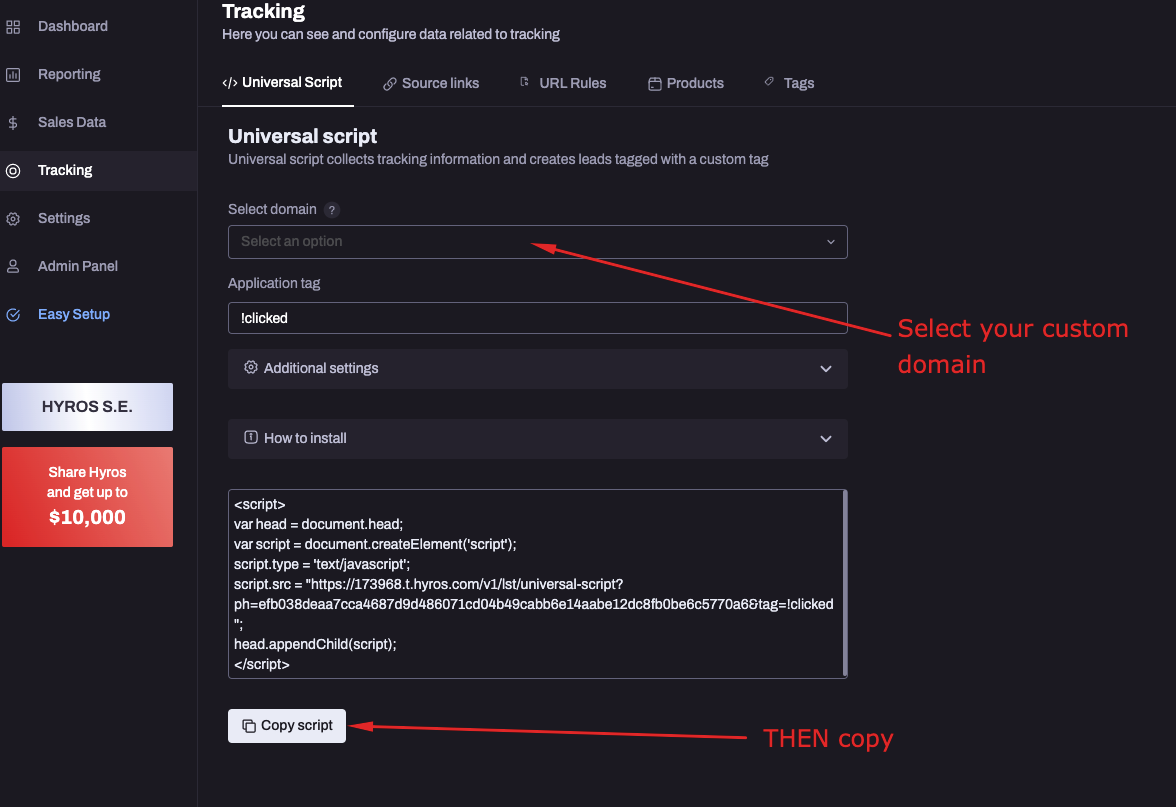
Task: Switch to the URL Rules tab
Action: tap(563, 83)
